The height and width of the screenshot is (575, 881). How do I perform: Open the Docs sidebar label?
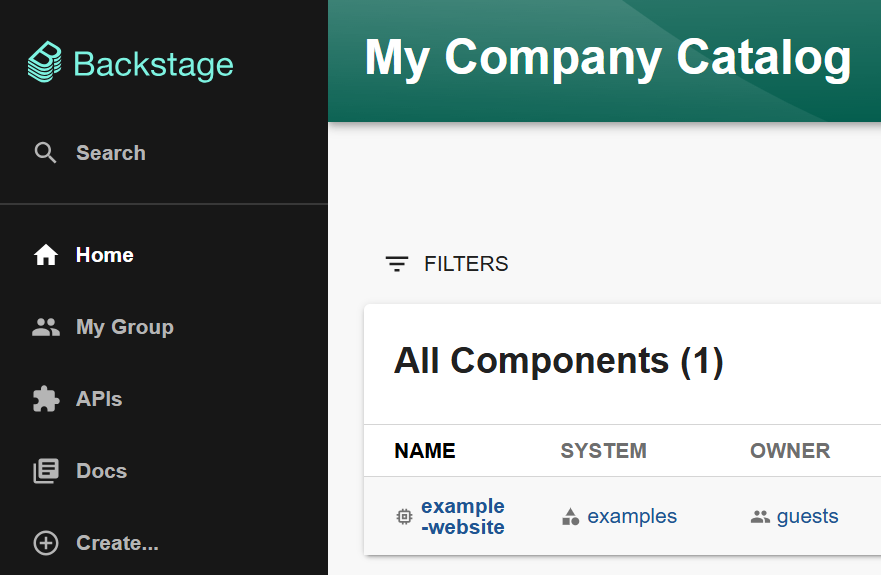[101, 471]
